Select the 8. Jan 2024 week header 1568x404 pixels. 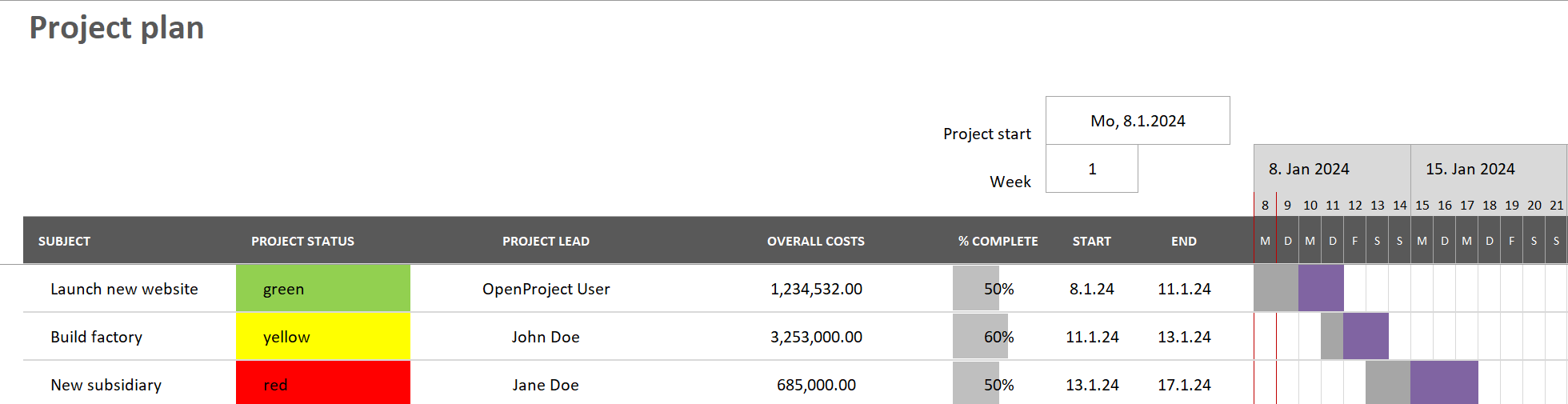pos(1309,169)
